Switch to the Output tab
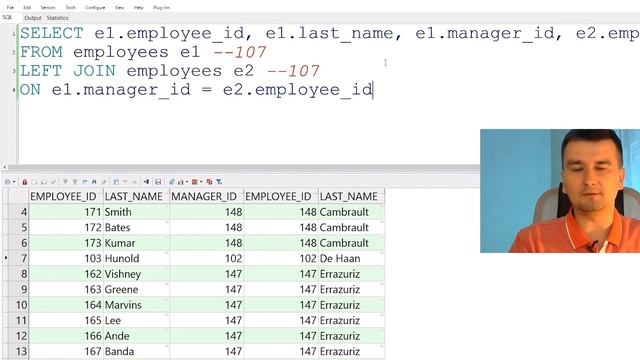 [x=33, y=18]
